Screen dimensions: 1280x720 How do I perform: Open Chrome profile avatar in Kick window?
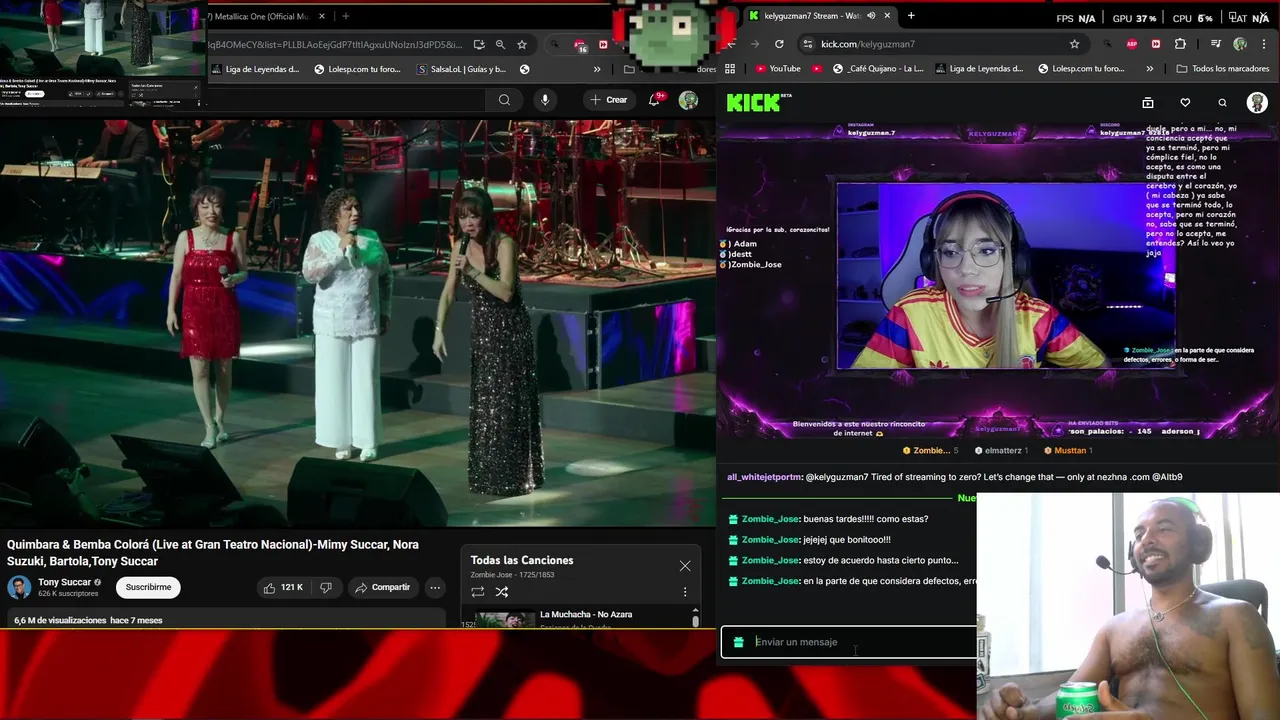1240,44
